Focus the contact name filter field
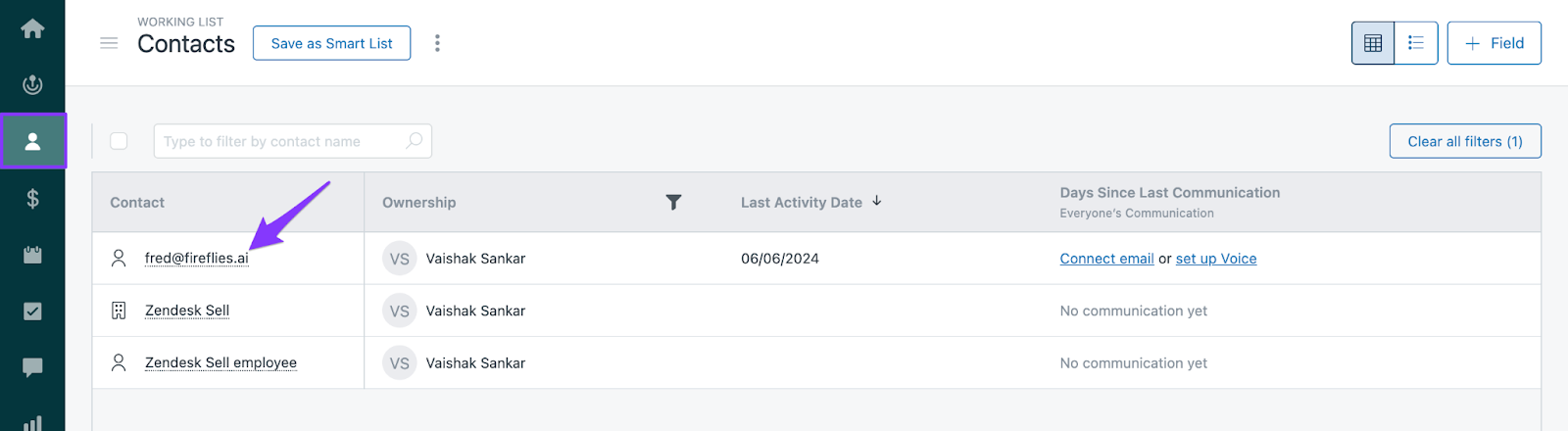 pyautogui.click(x=279, y=141)
